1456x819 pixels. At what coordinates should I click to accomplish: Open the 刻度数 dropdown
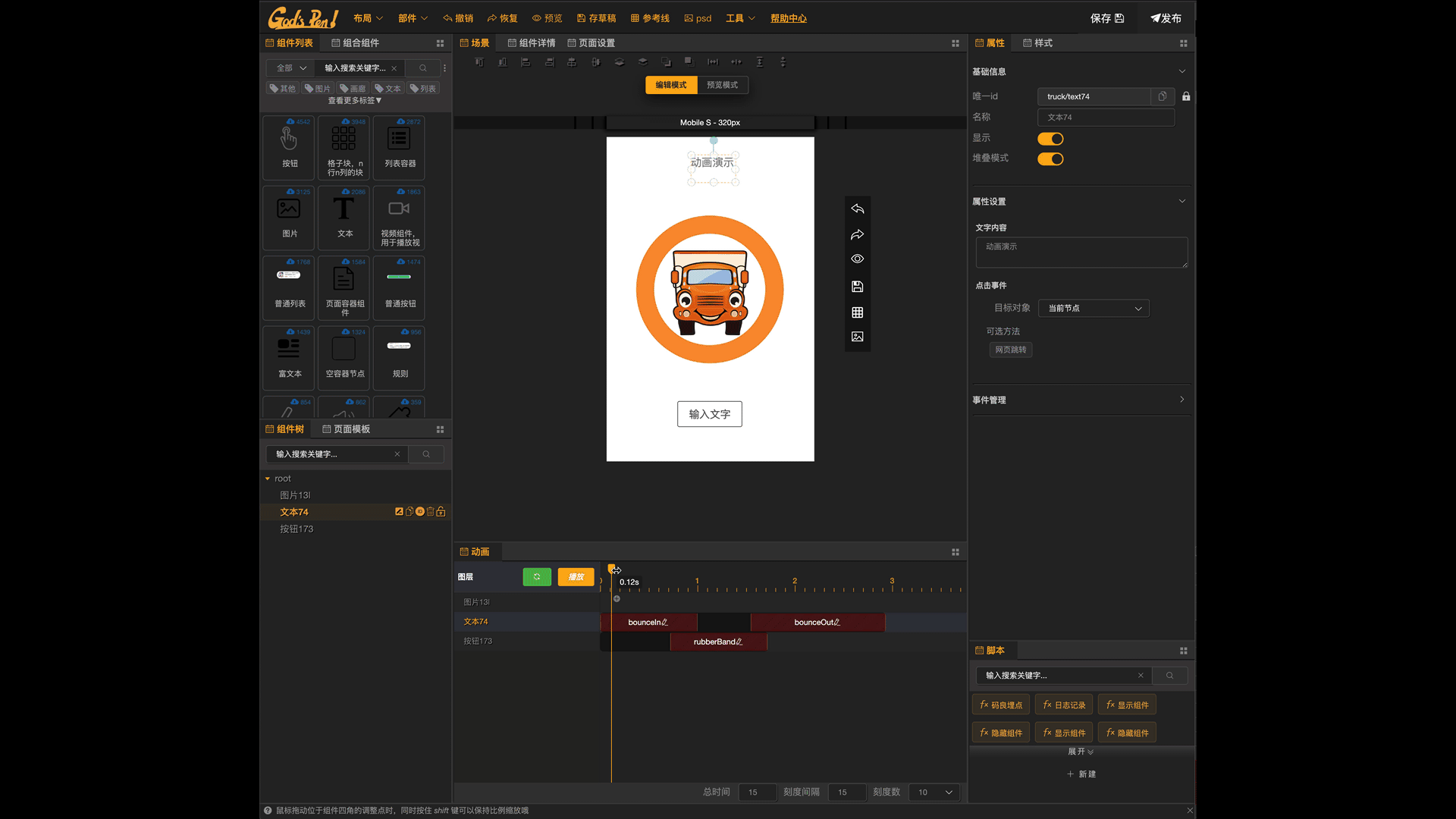(934, 792)
